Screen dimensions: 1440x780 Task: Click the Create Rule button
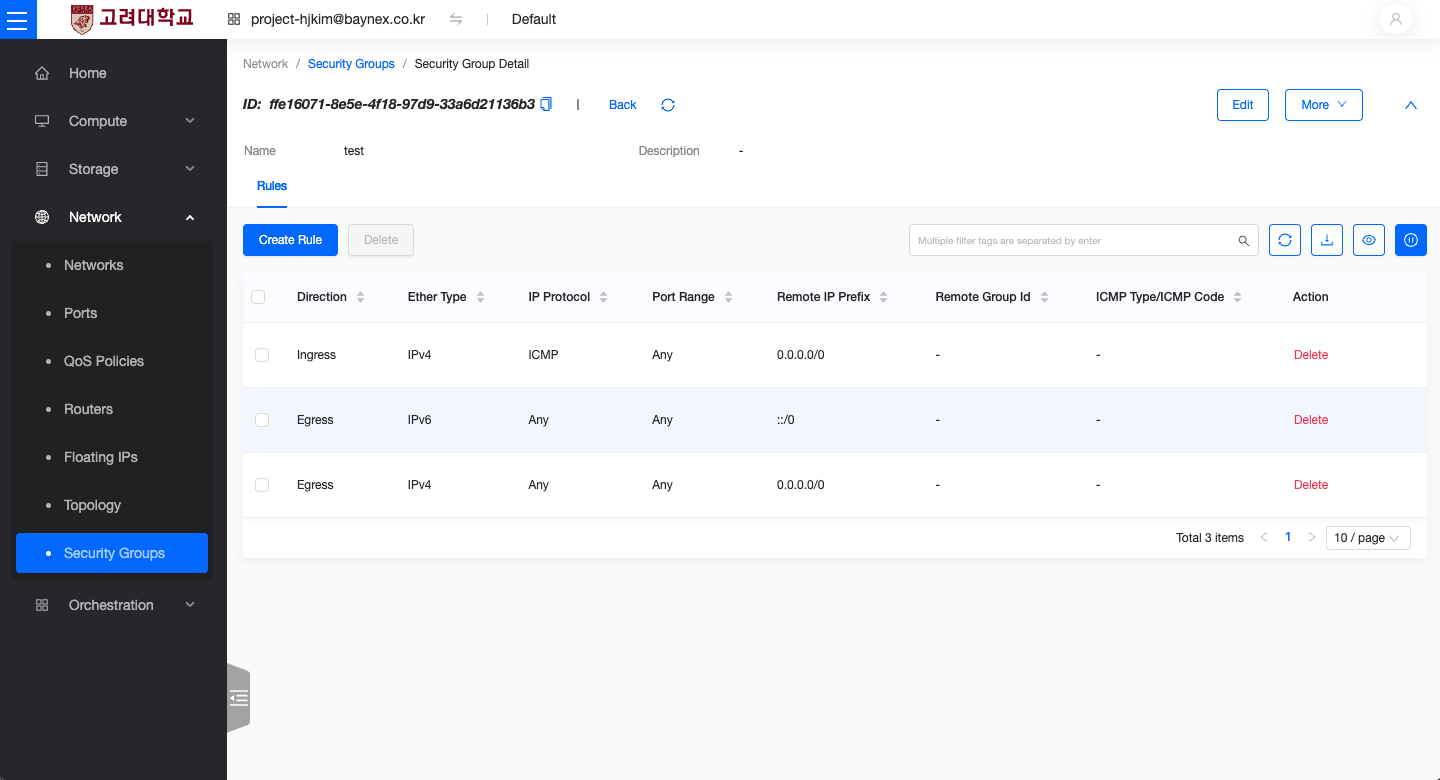290,240
